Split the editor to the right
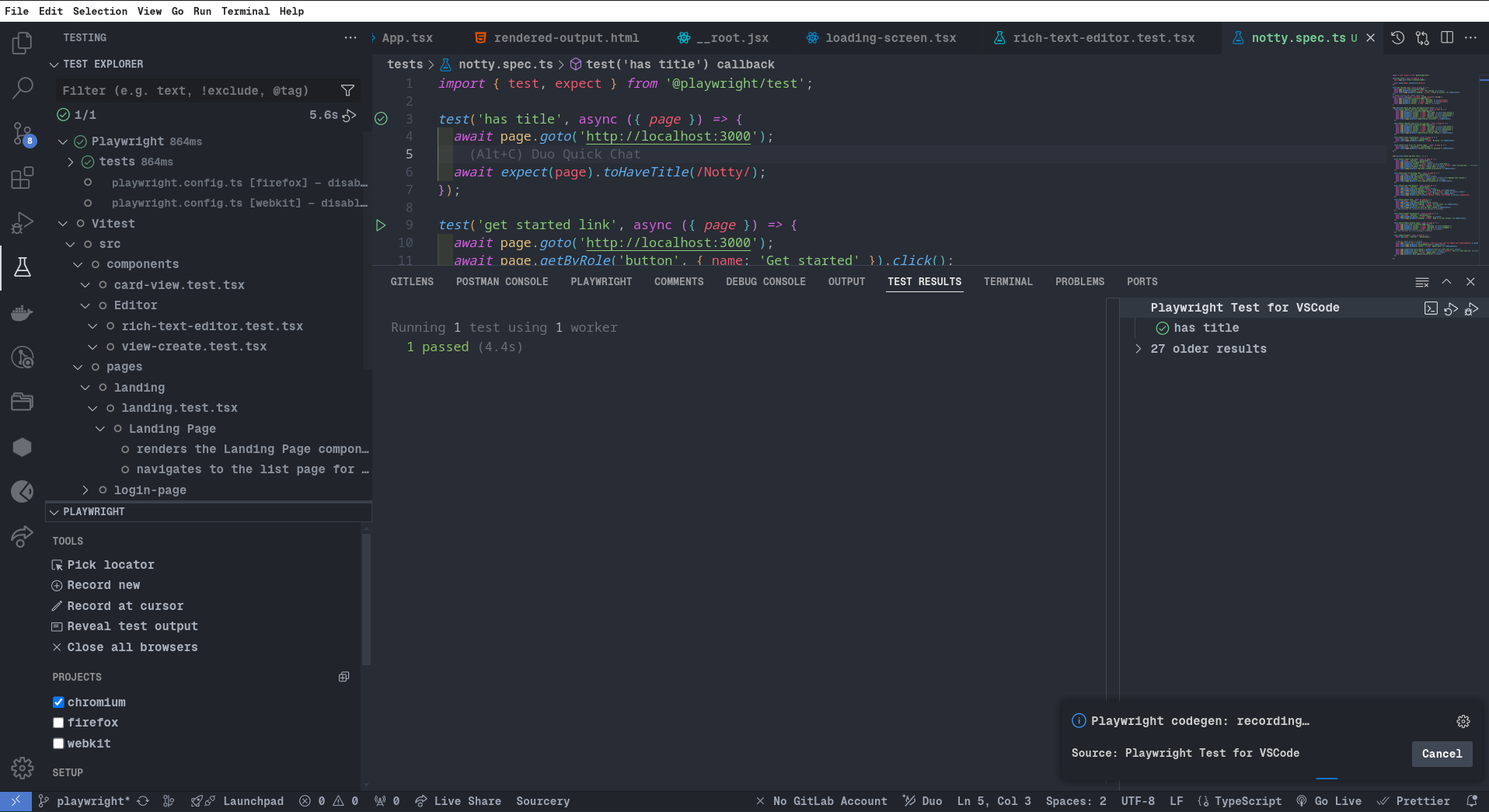The width and height of the screenshot is (1489, 812). 1447,38
